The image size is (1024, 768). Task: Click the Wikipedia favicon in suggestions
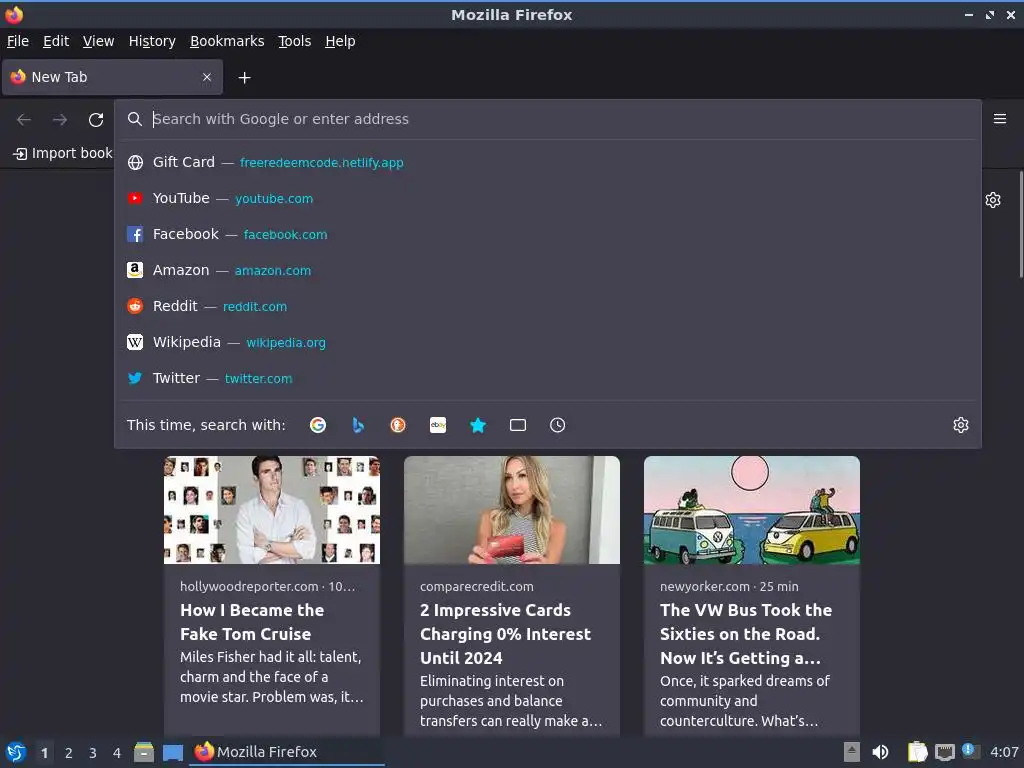click(x=135, y=342)
